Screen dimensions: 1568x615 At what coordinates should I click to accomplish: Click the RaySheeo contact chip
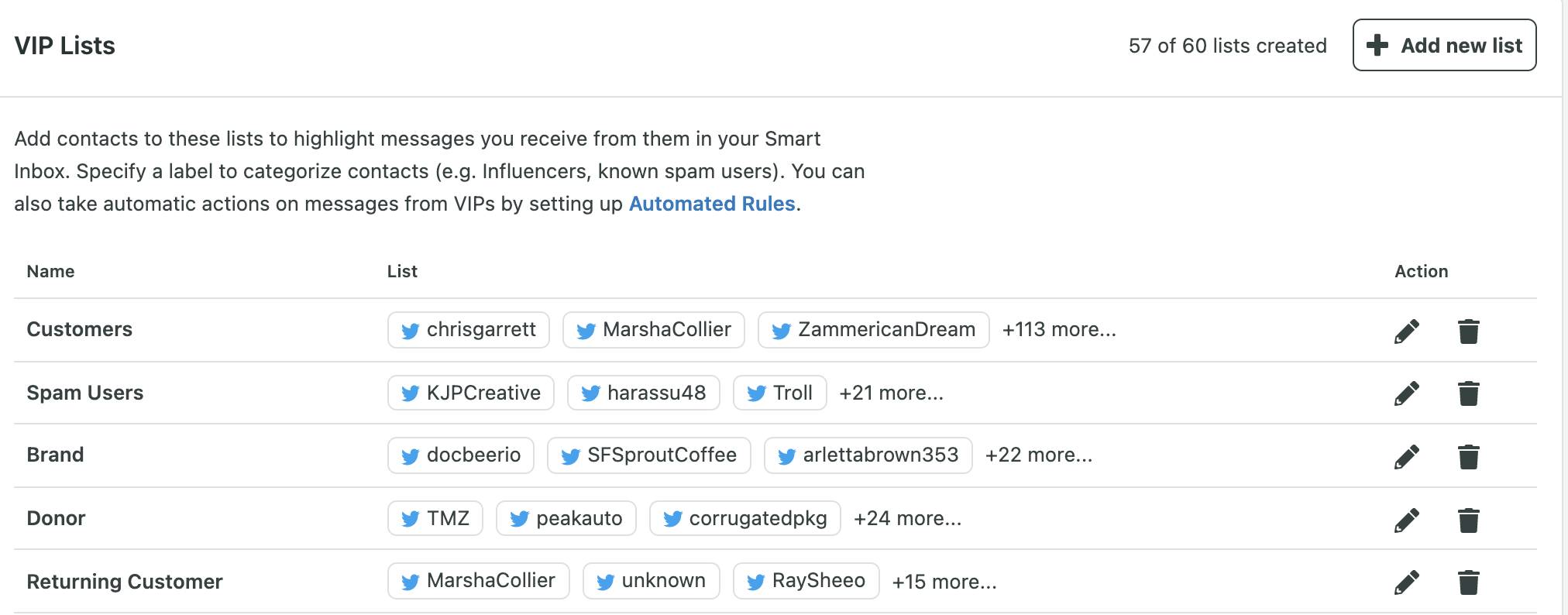point(806,581)
